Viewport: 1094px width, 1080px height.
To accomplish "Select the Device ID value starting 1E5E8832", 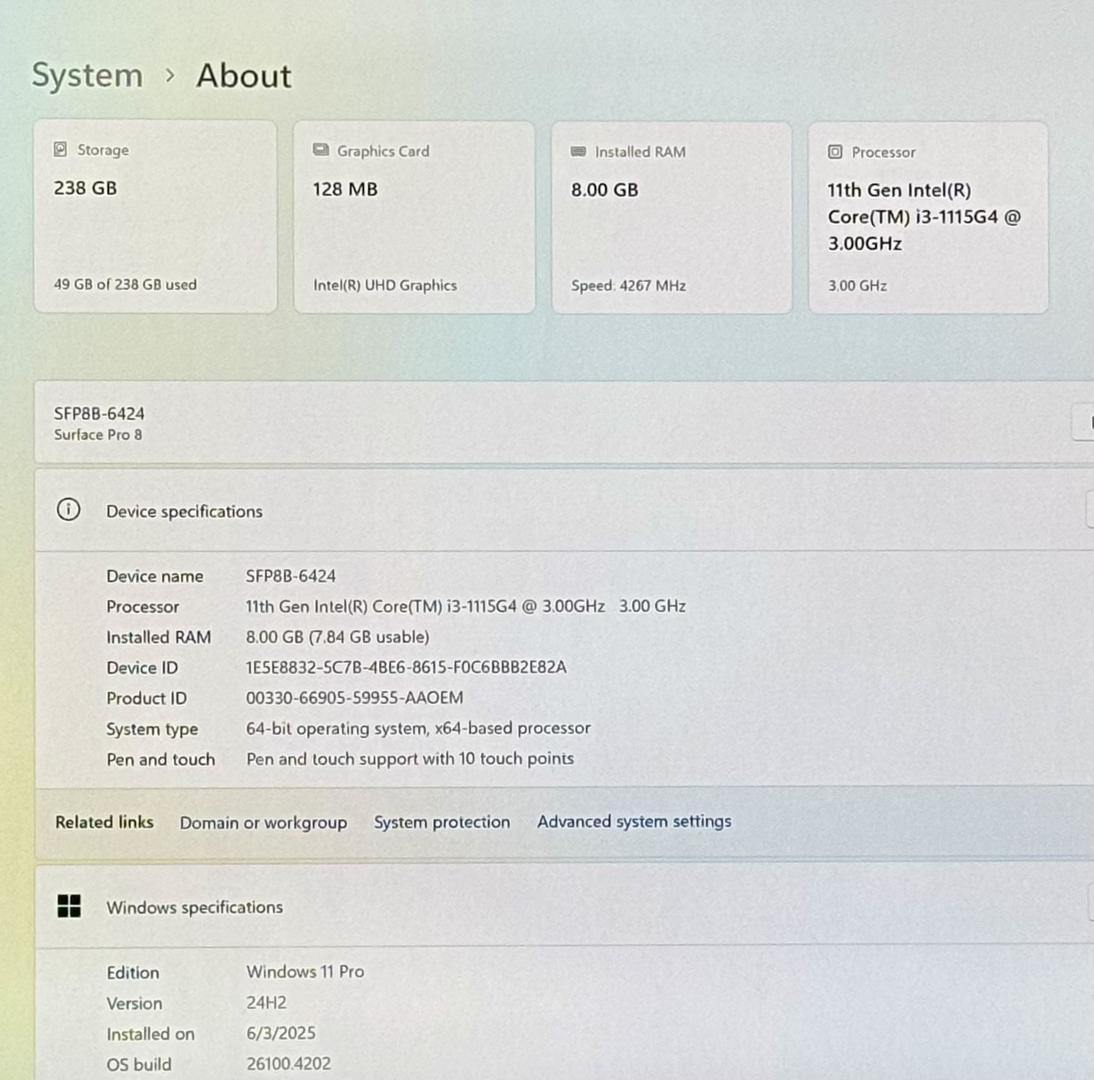I will 405,667.
